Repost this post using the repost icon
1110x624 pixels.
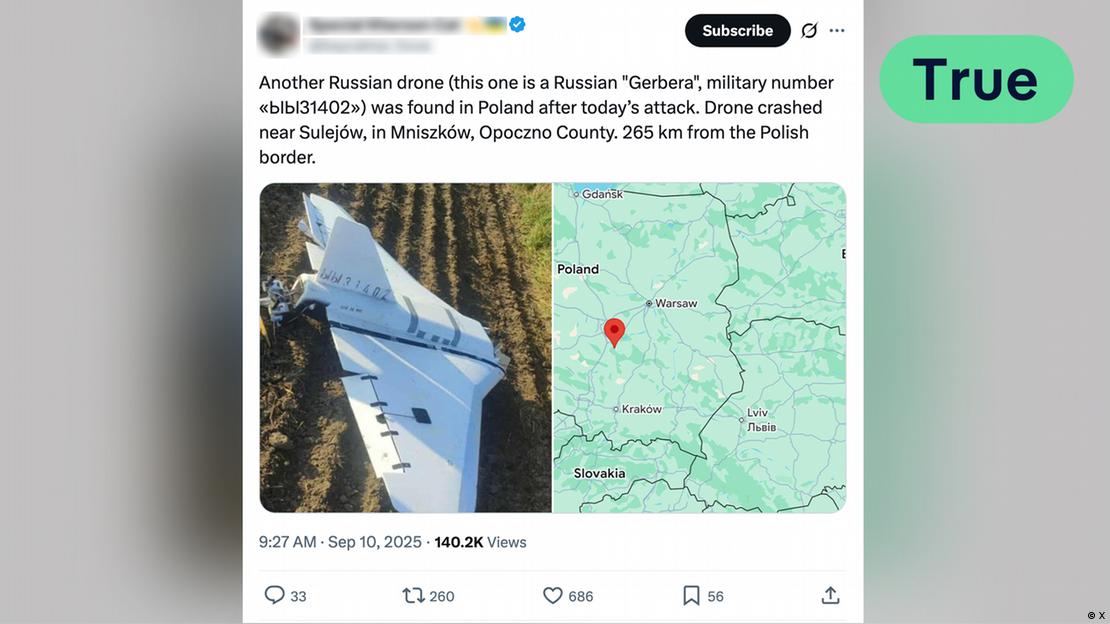[413, 595]
